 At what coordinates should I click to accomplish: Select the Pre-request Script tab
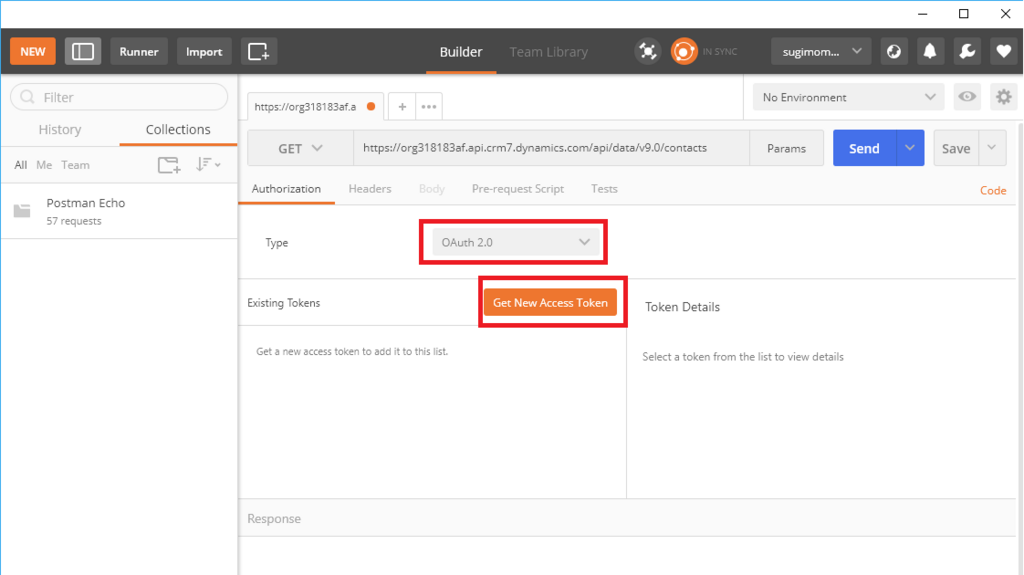[518, 189]
